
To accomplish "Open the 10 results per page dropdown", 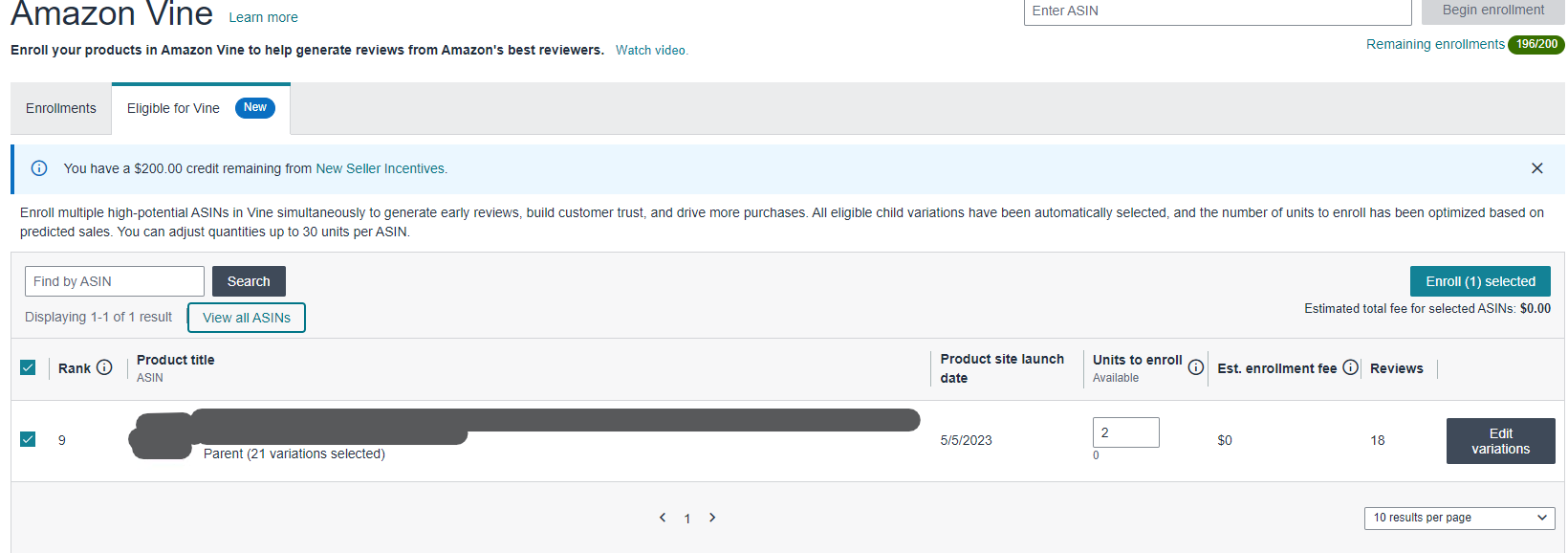I will pyautogui.click(x=1459, y=518).
